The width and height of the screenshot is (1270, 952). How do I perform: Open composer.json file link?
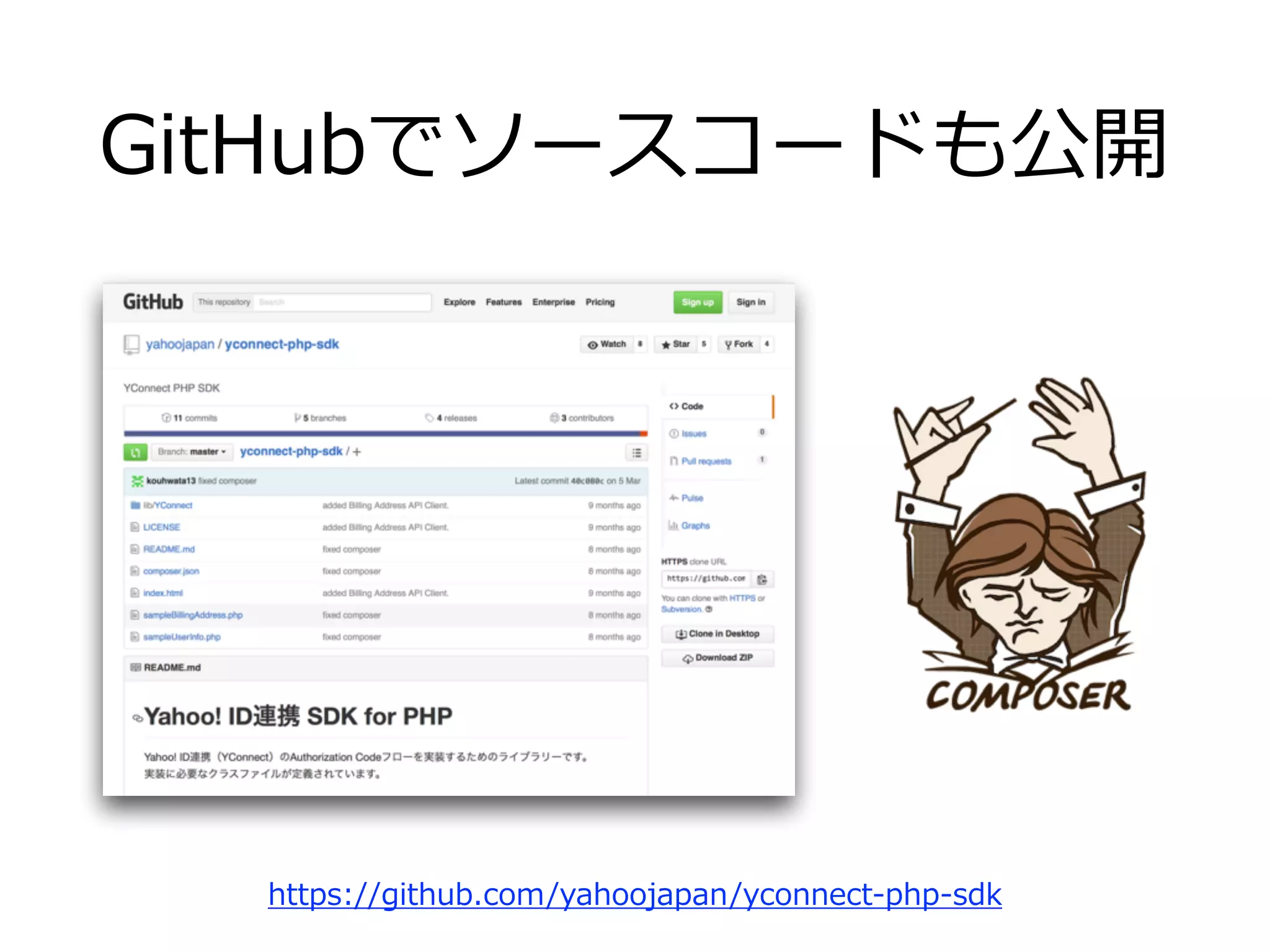click(171, 571)
